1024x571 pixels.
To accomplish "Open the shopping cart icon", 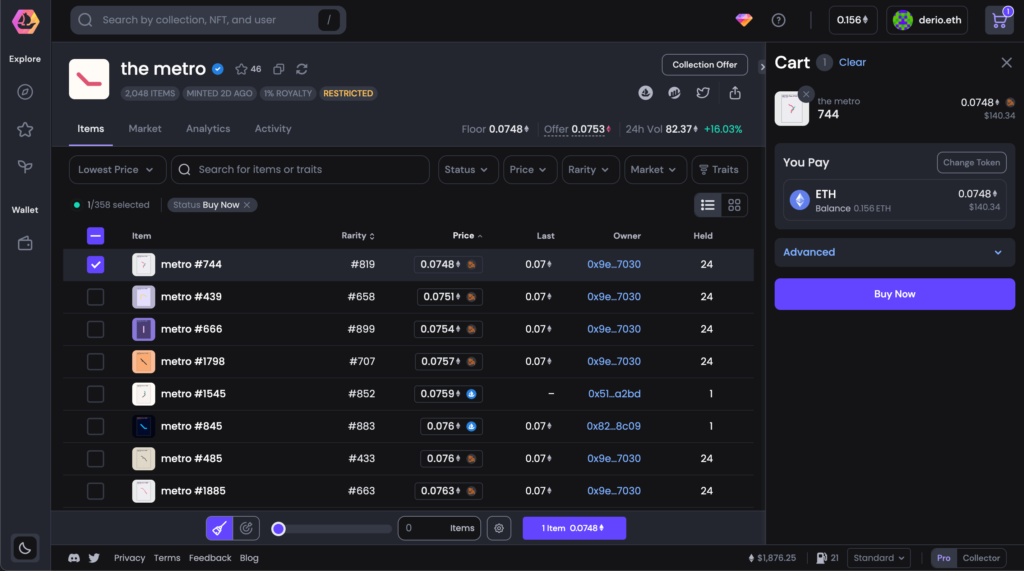I will pos(999,20).
